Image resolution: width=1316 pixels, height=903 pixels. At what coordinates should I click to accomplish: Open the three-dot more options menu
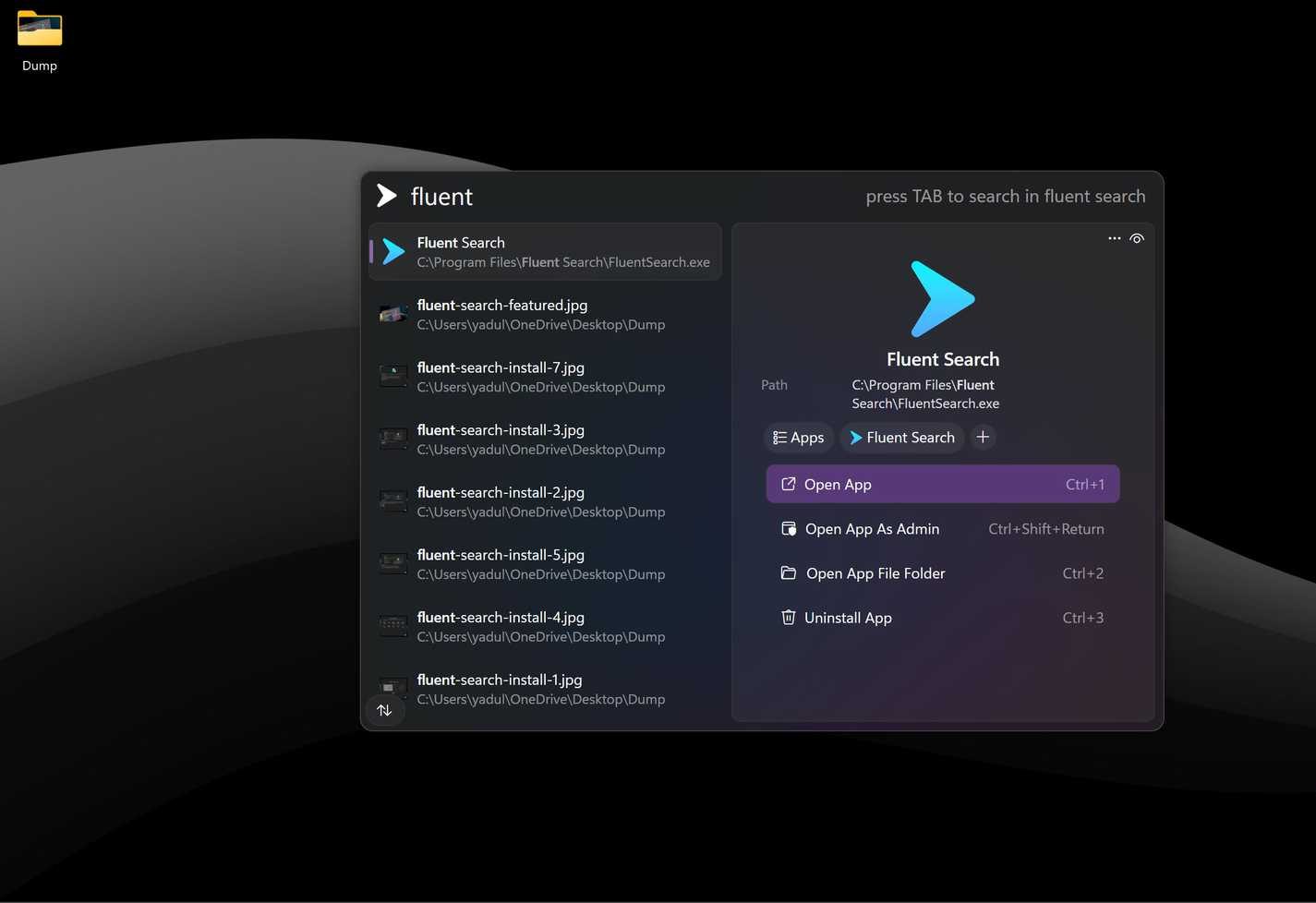tap(1115, 238)
